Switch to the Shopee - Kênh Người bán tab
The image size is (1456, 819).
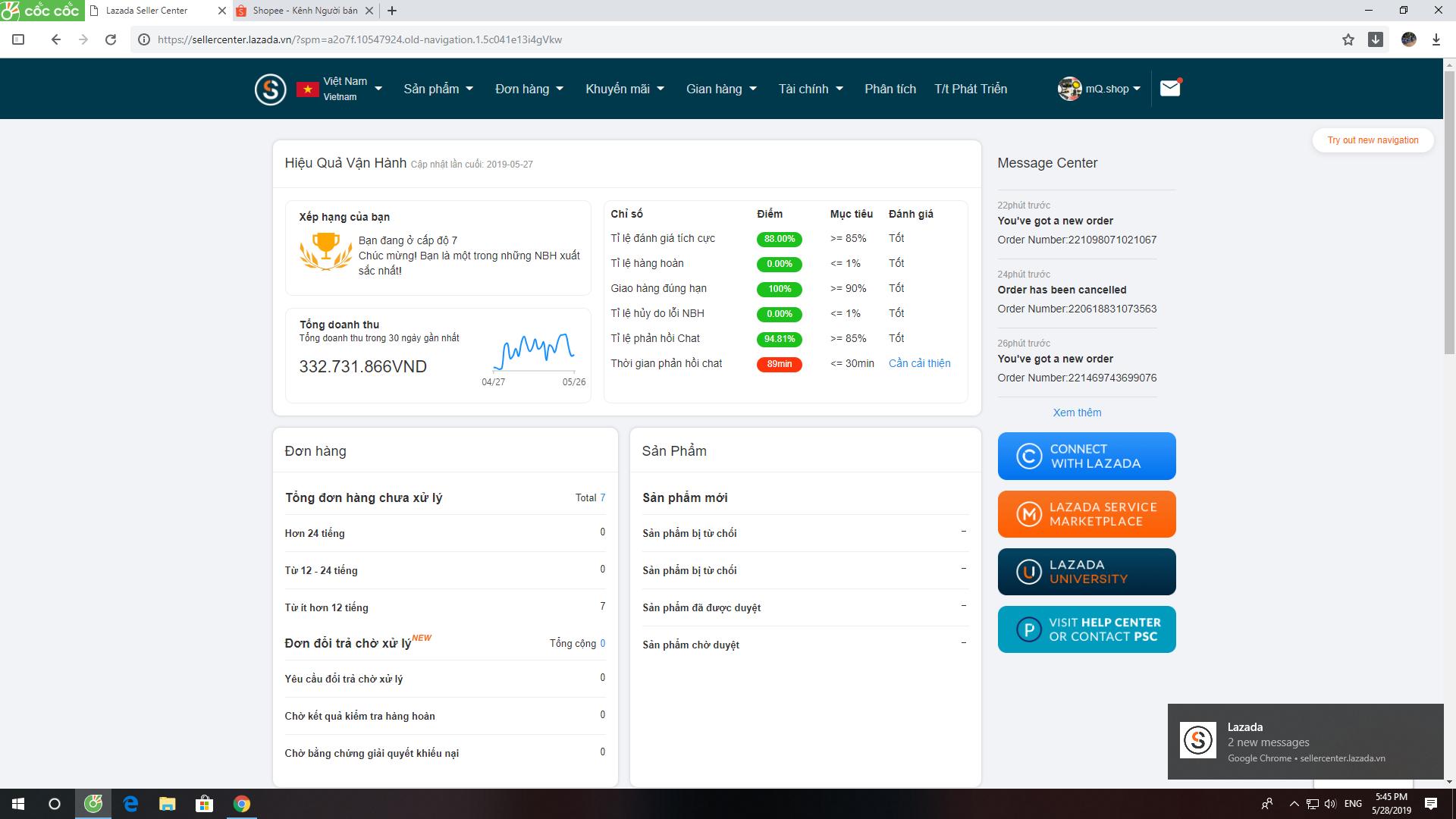305,11
